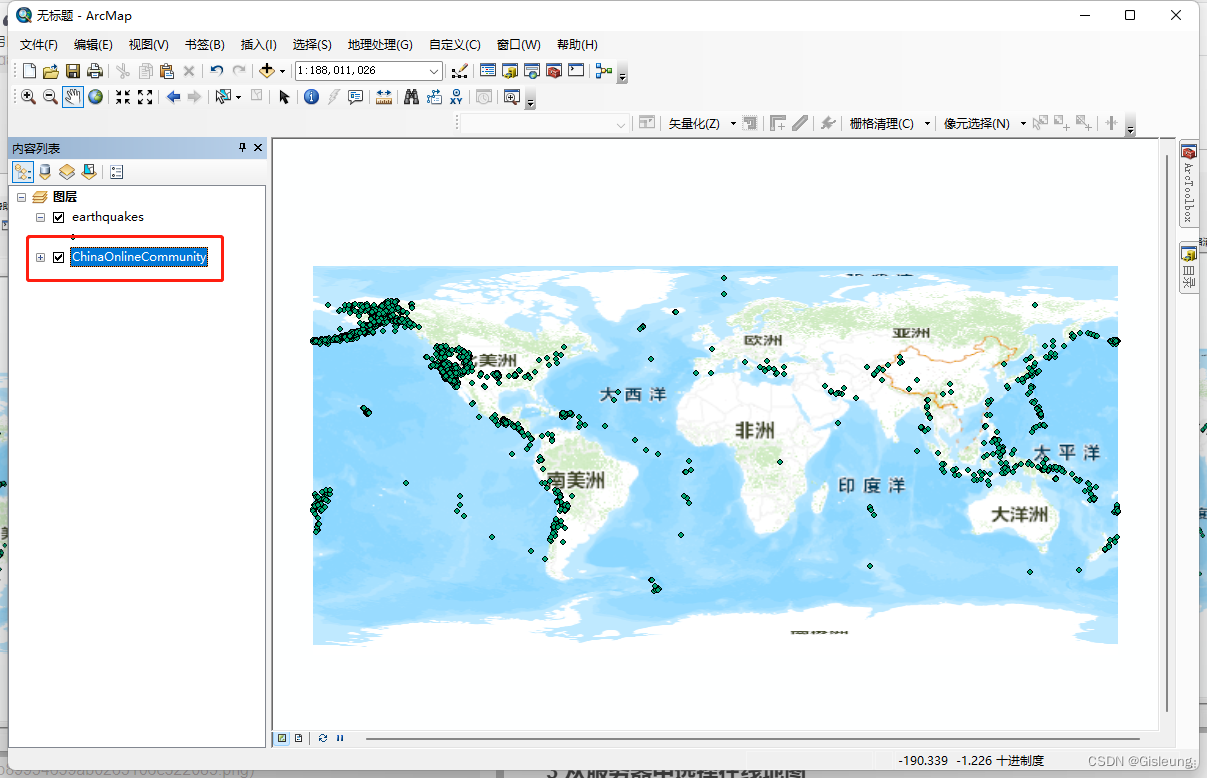1207x778 pixels.
Task: Pin the 内容列表 panel
Action: 242,147
